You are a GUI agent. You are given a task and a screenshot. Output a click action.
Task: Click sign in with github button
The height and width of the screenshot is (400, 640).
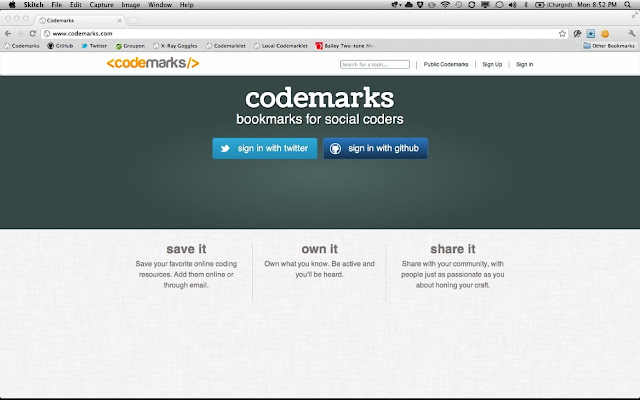[376, 148]
